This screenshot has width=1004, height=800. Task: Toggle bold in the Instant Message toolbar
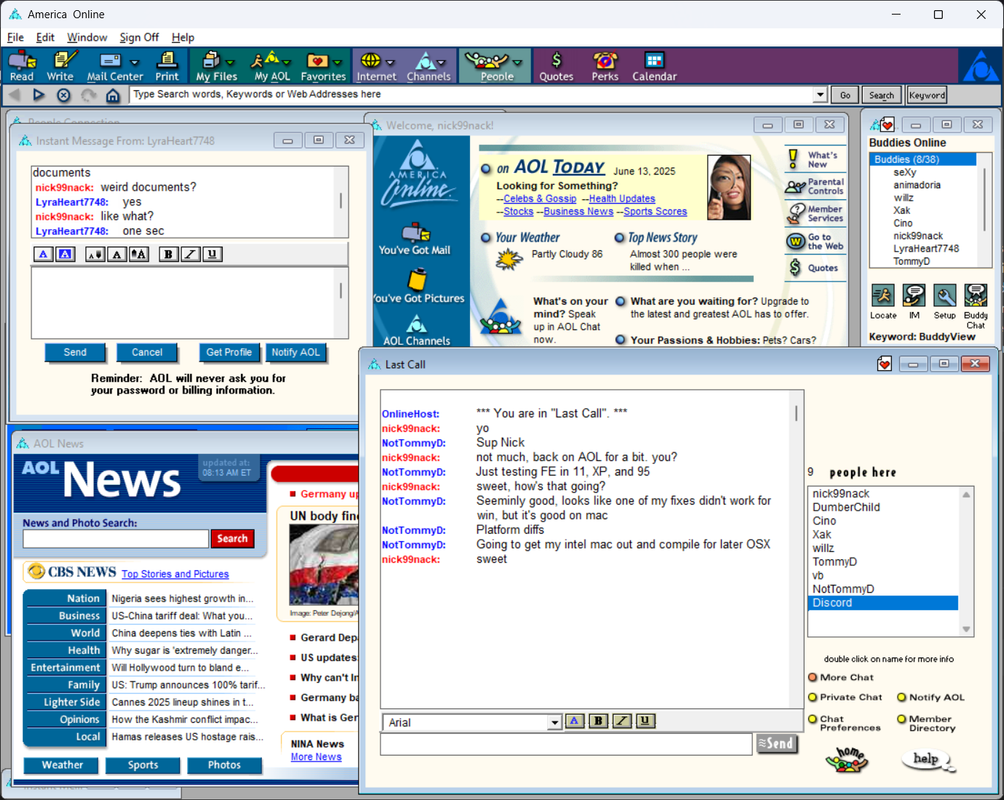pos(168,254)
